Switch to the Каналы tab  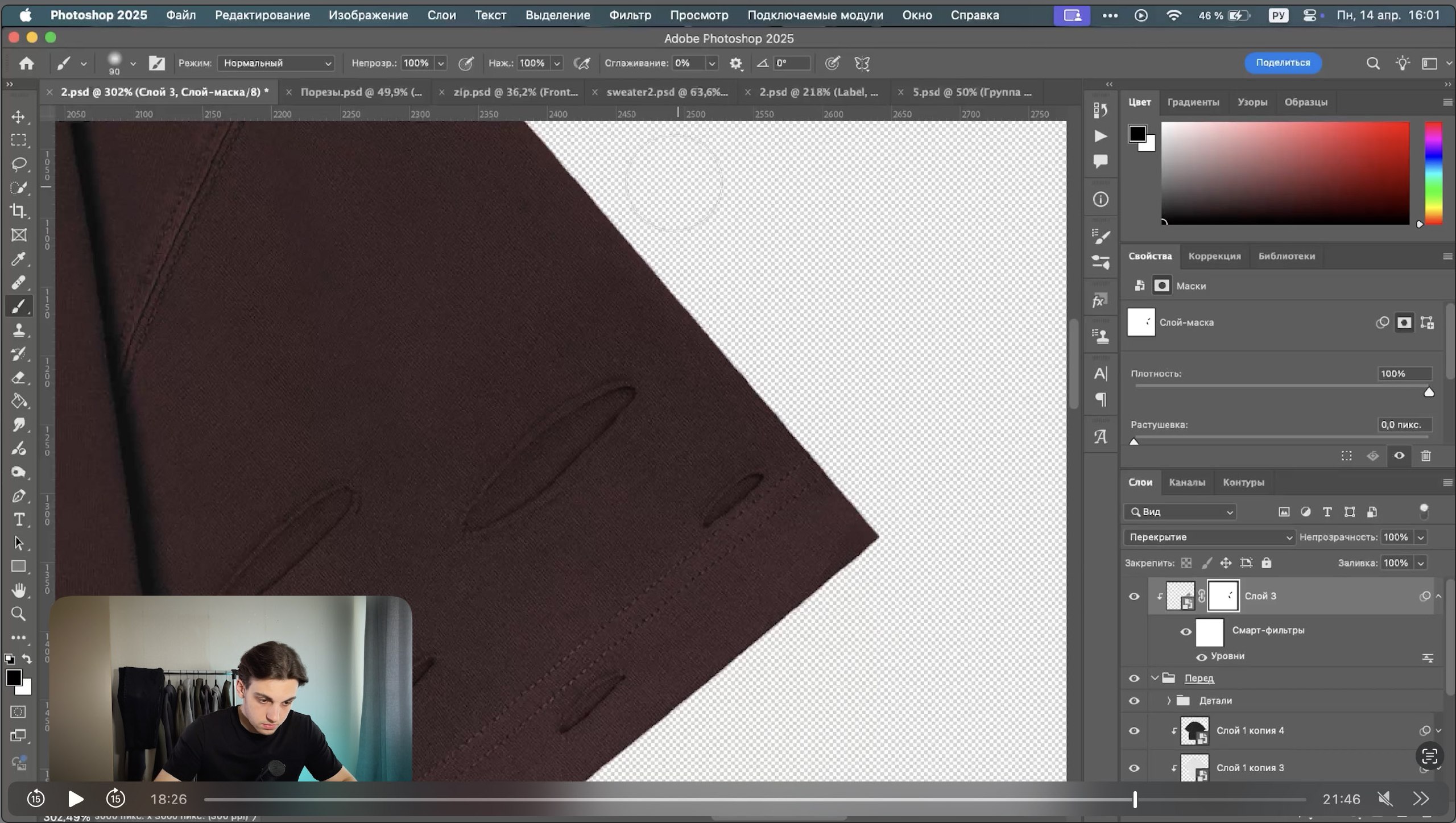click(x=1186, y=482)
